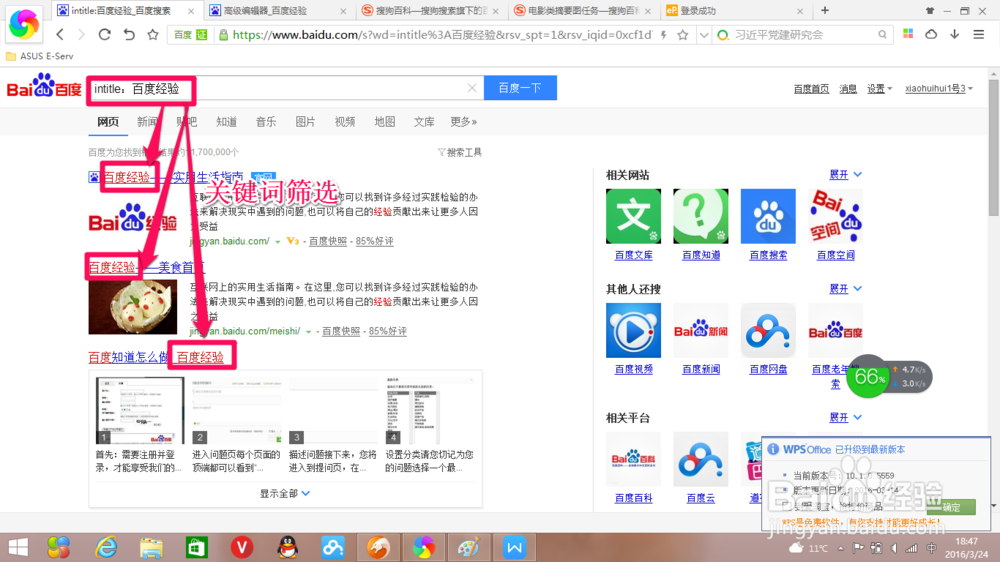Open 搜索工具 filter tools
This screenshot has width=1000, height=562.
460,152
